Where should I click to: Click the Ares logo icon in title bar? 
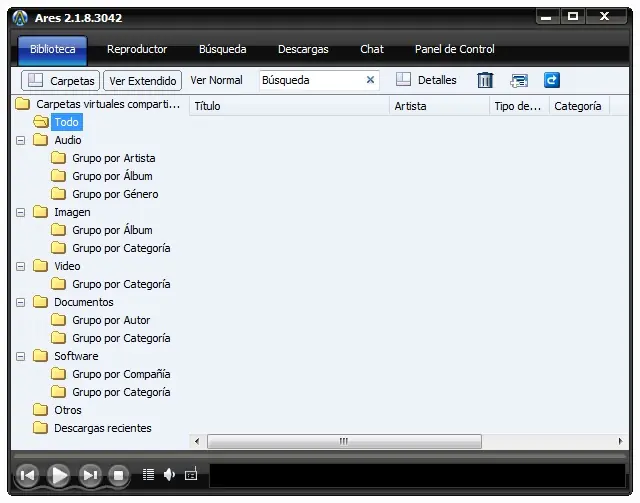tap(20, 18)
